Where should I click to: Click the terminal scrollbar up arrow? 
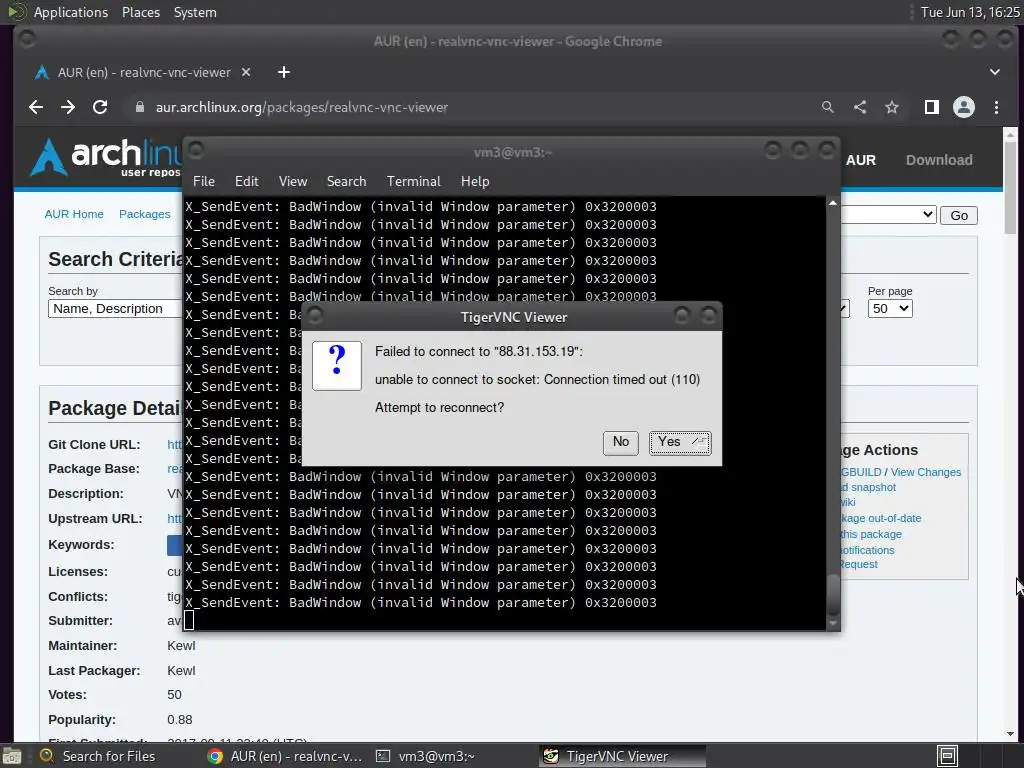pyautogui.click(x=833, y=204)
